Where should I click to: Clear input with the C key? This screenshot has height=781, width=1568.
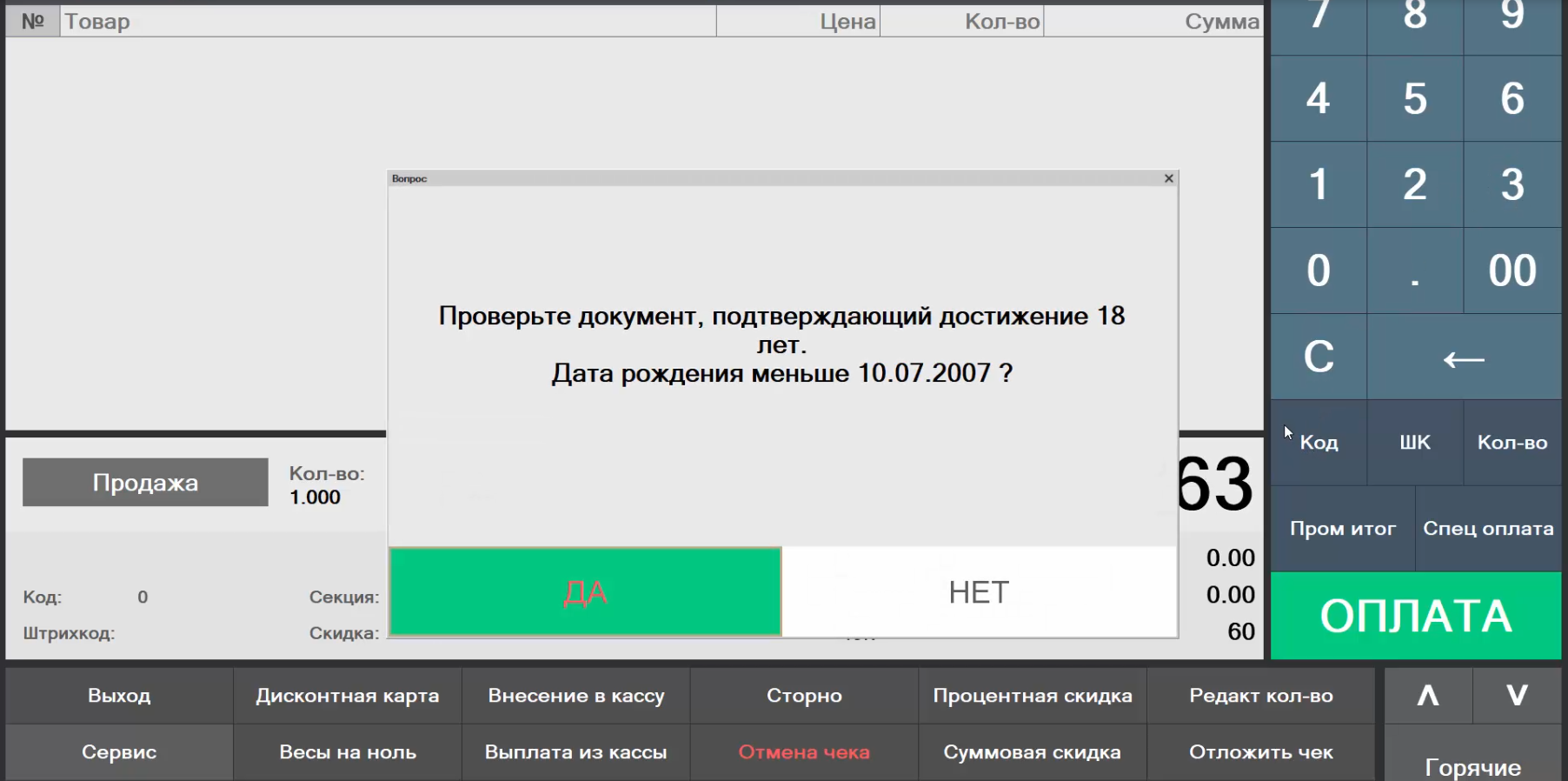click(1319, 357)
